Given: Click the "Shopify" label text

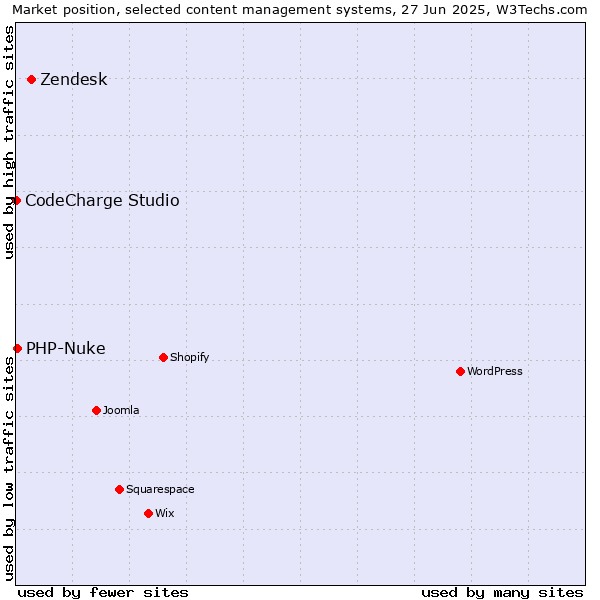Looking at the screenshot, I should pos(190,357).
